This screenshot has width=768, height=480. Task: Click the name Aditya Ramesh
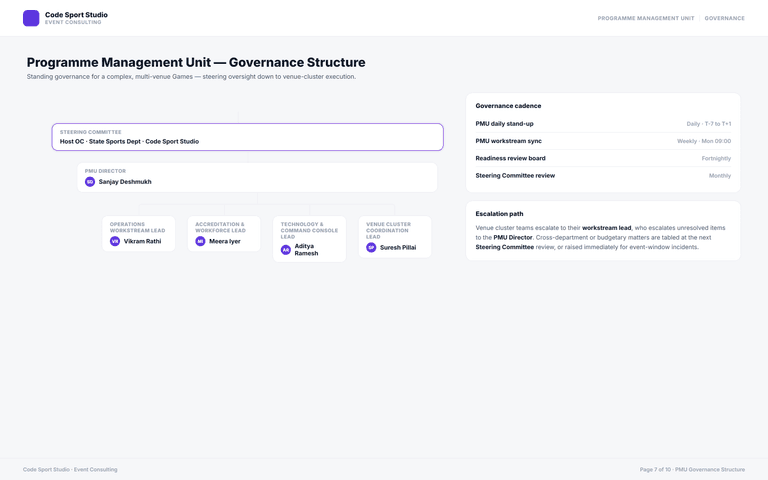point(306,250)
